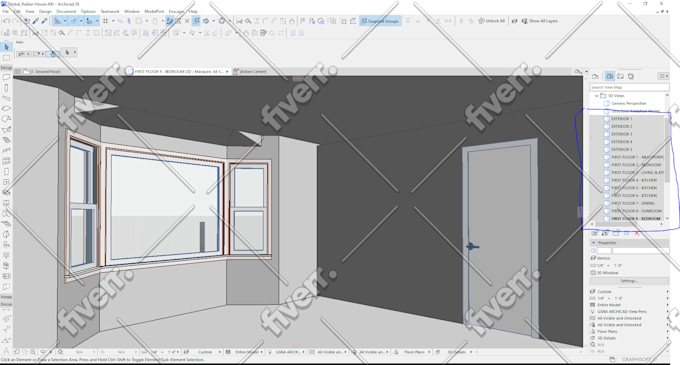Undo the last action
The height and width of the screenshot is (365, 680).
(x=6, y=21)
